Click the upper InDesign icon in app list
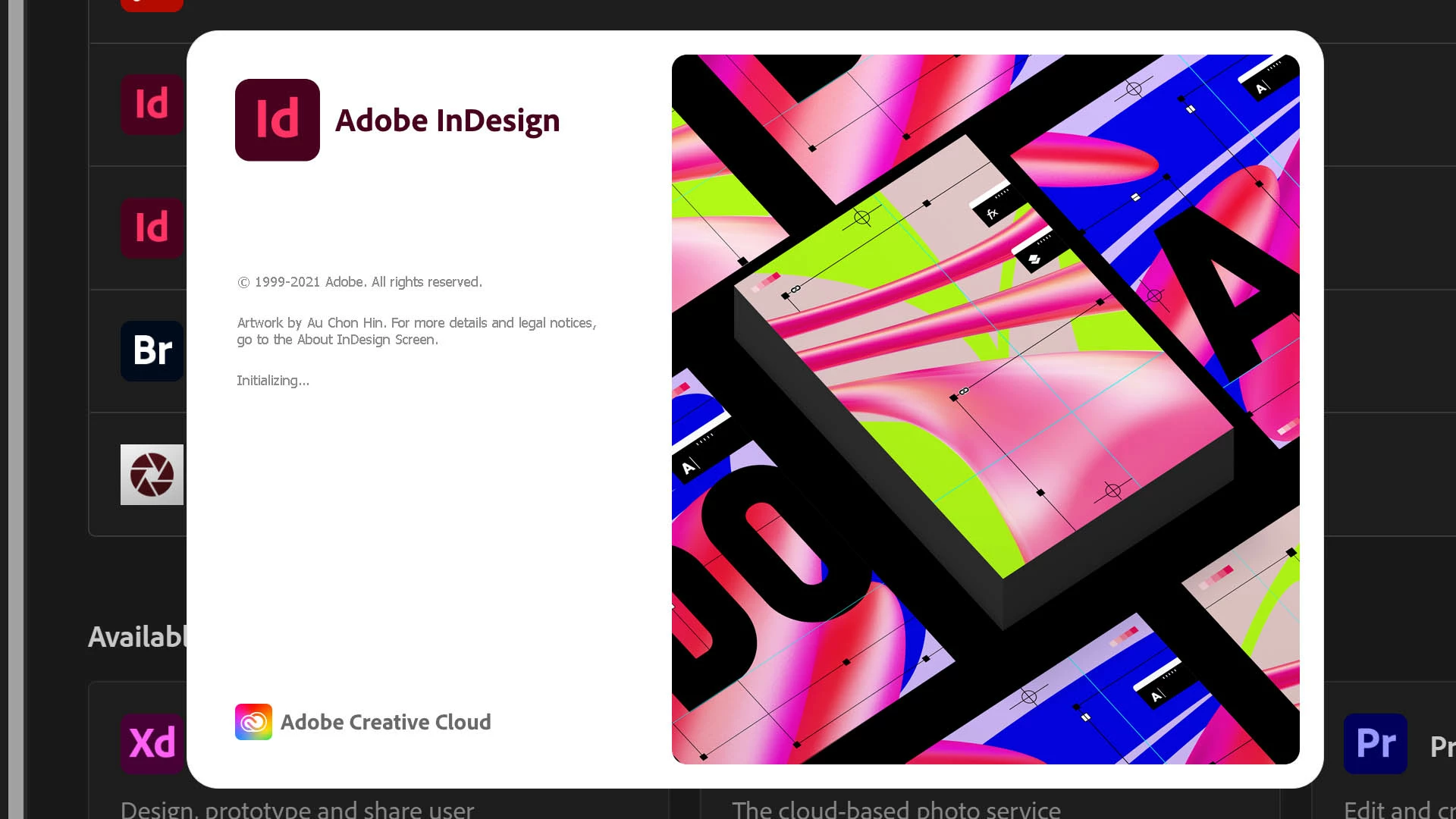Image resolution: width=1456 pixels, height=819 pixels. pyautogui.click(x=152, y=104)
